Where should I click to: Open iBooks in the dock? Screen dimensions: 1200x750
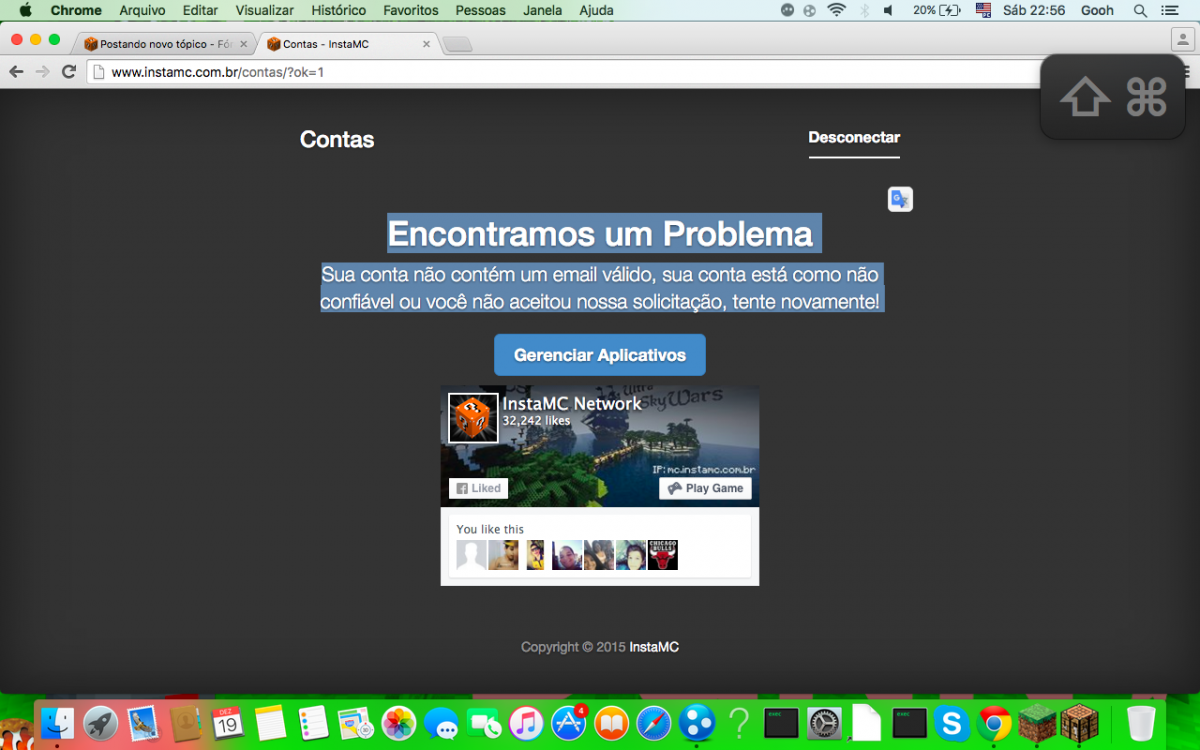click(x=611, y=723)
